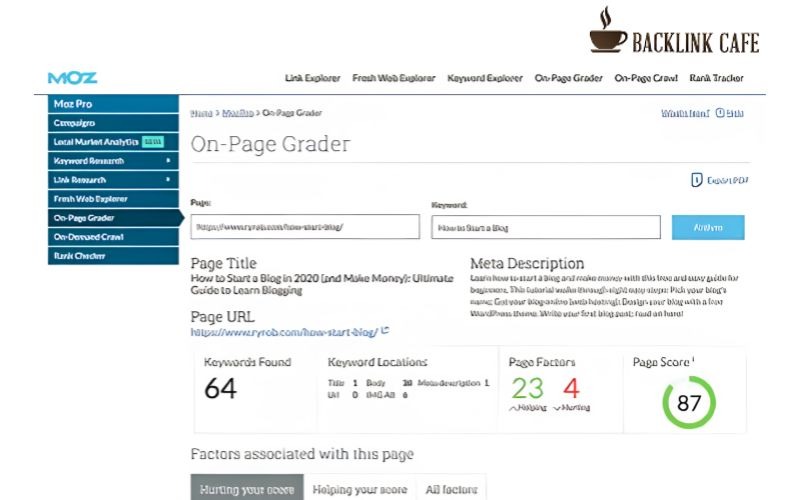This screenshot has width=800, height=500.
Task: Click the Meta Description heading
Action: [x=527, y=263]
